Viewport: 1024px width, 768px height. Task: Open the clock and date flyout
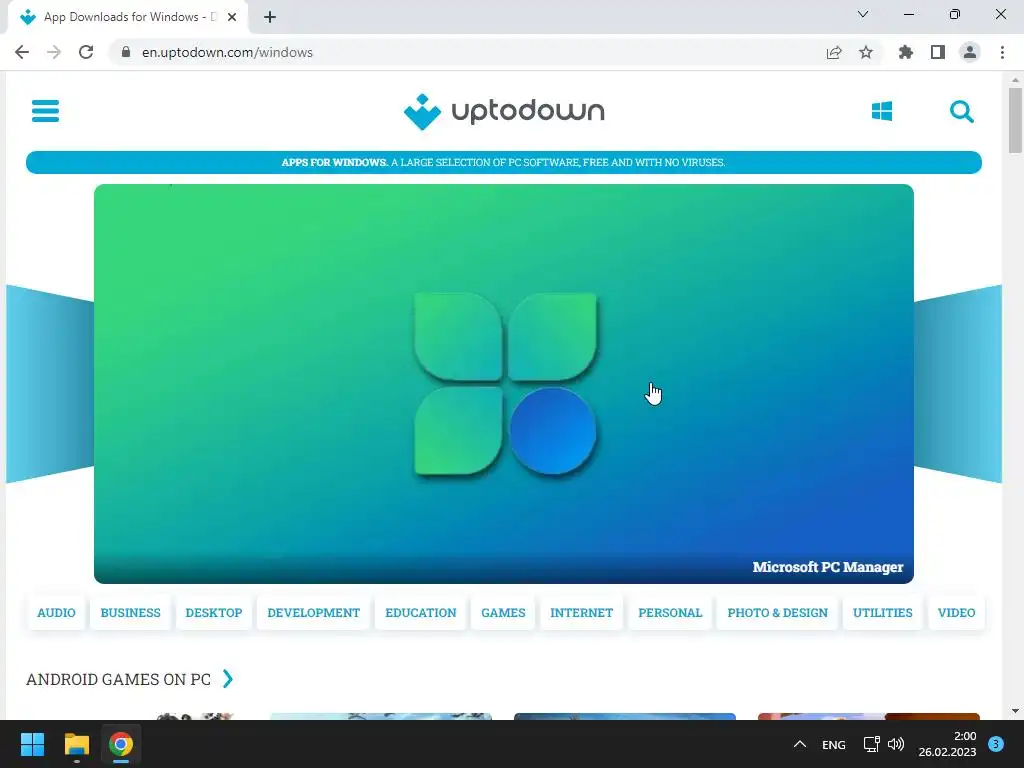coord(947,744)
